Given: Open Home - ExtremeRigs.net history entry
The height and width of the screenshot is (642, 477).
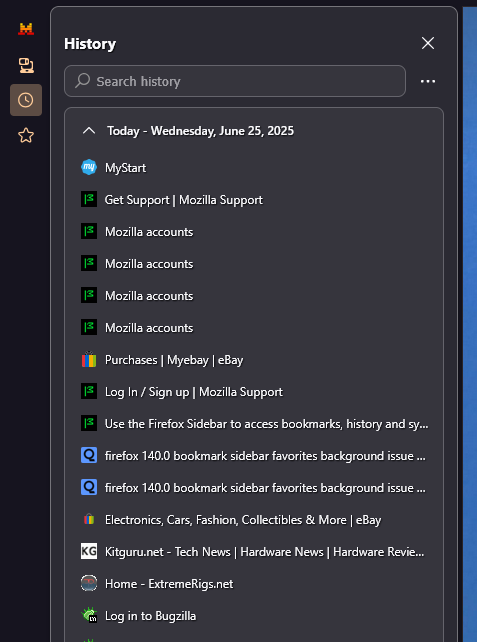Looking at the screenshot, I should pyautogui.click(x=254, y=584).
